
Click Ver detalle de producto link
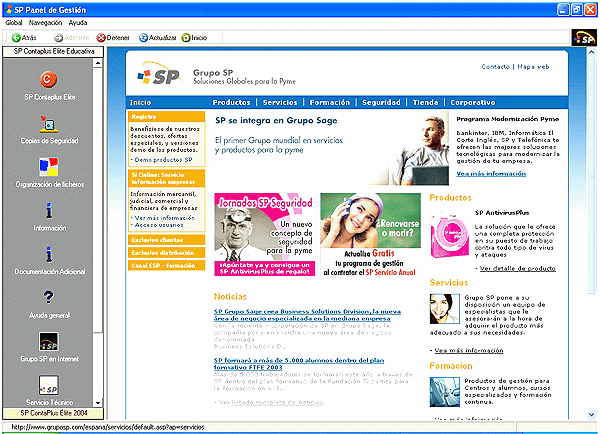(517, 268)
